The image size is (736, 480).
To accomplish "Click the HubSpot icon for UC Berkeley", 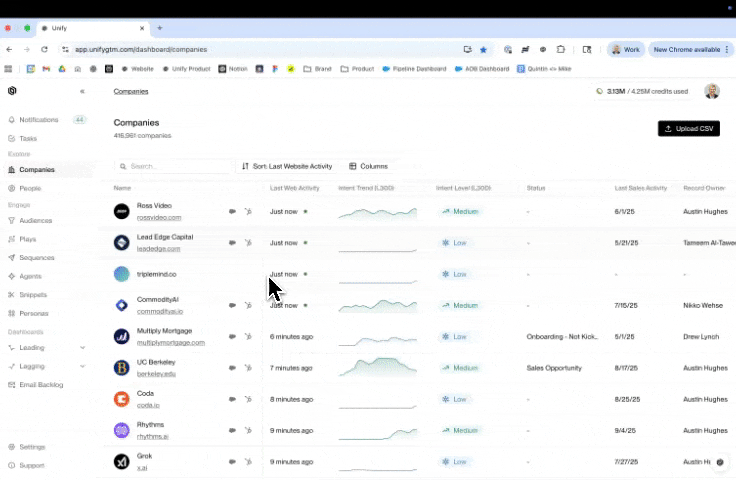I will pos(248,368).
